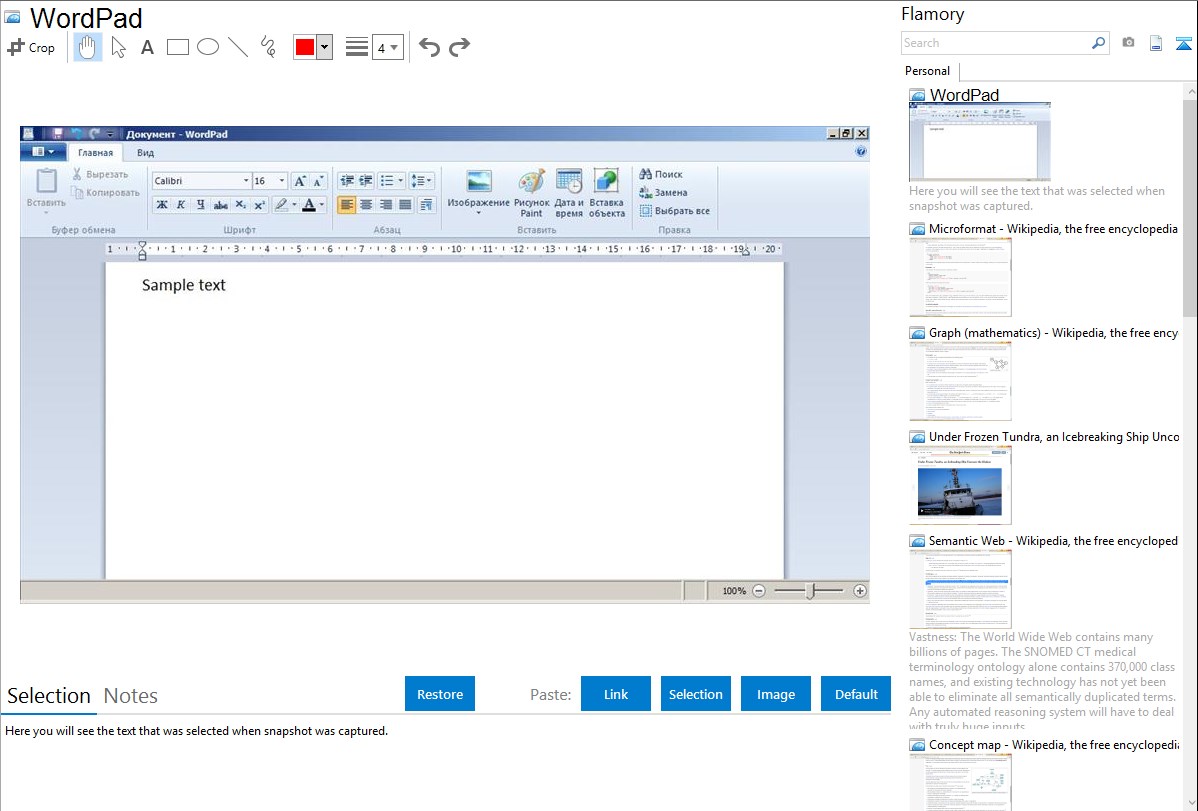Open the Personal tab in Flamory panel

[x=927, y=71]
